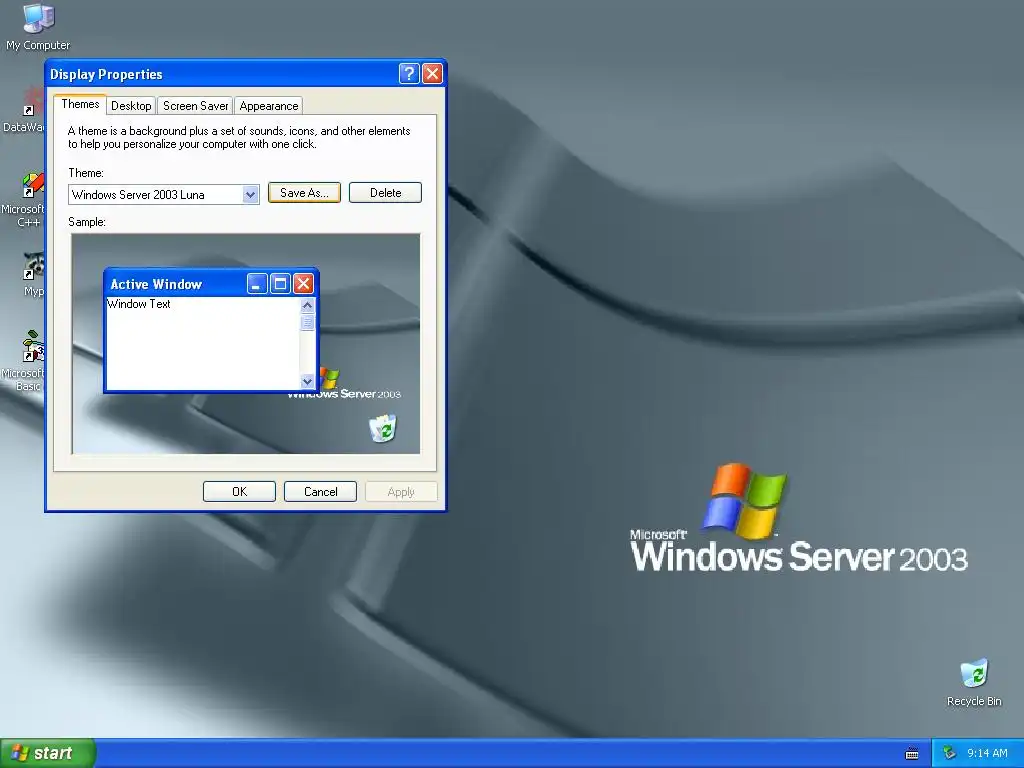Switch to the Appearance tab
This screenshot has width=1024, height=768.
268,106
